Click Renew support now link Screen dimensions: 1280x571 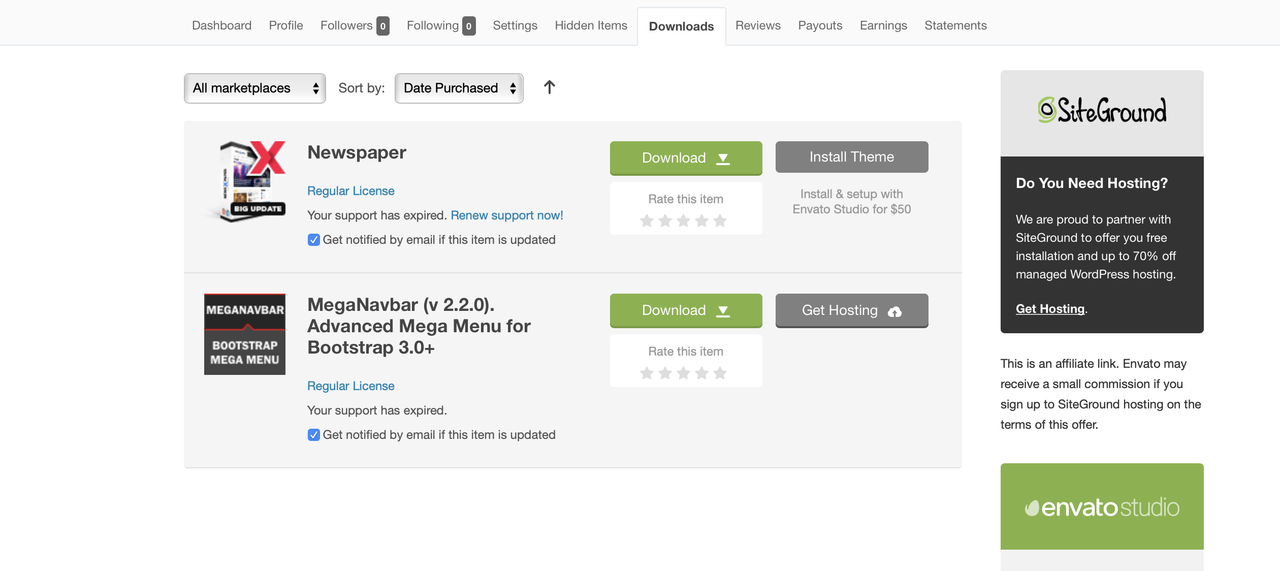[507, 215]
